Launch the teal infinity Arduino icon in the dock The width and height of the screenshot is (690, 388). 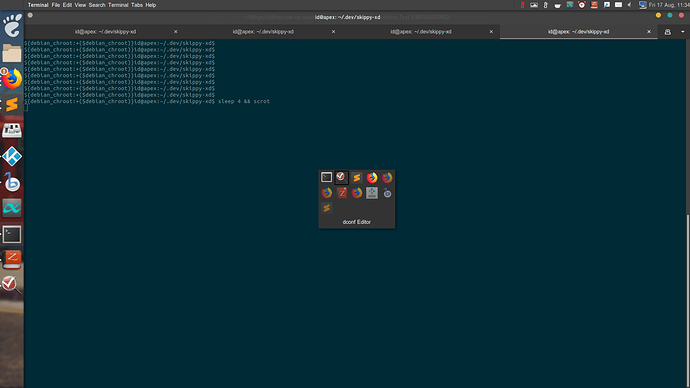(12, 208)
